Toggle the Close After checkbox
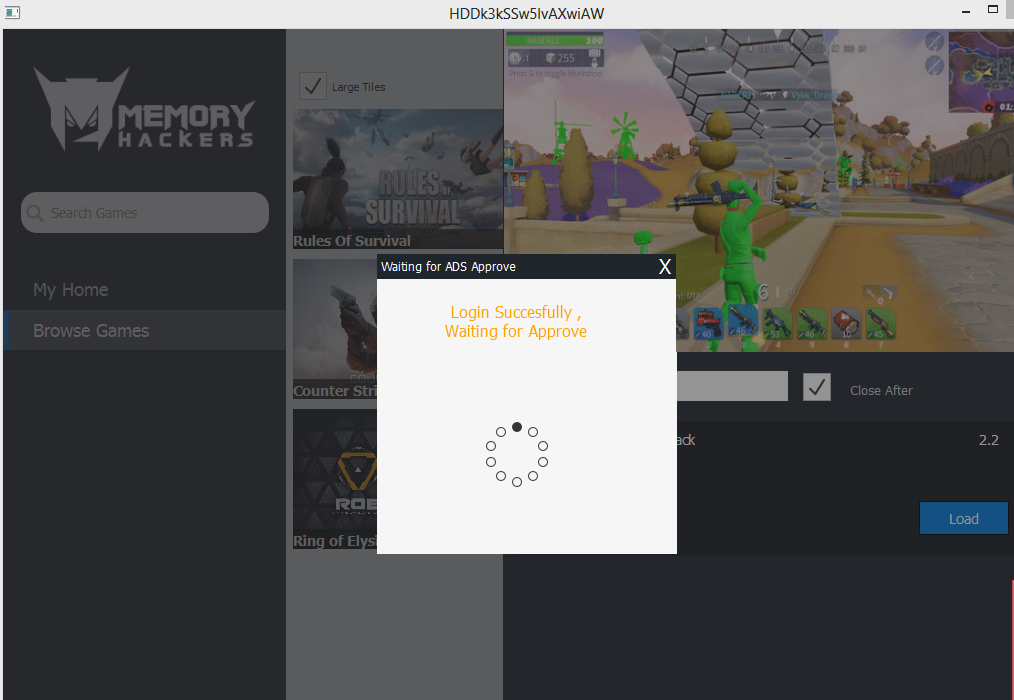 point(817,388)
